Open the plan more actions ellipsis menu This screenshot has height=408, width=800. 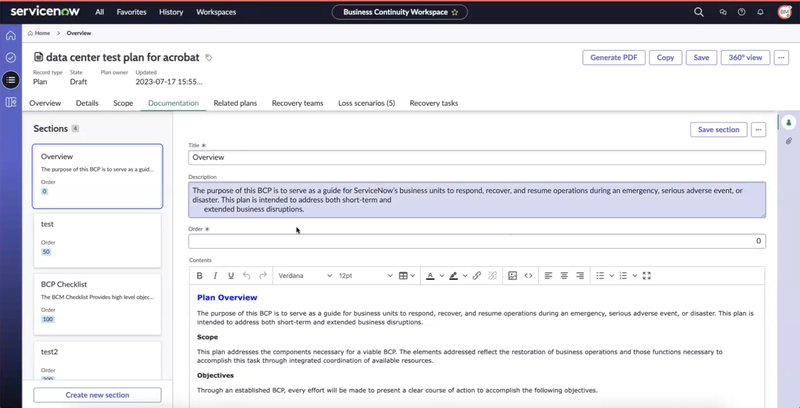(x=782, y=58)
